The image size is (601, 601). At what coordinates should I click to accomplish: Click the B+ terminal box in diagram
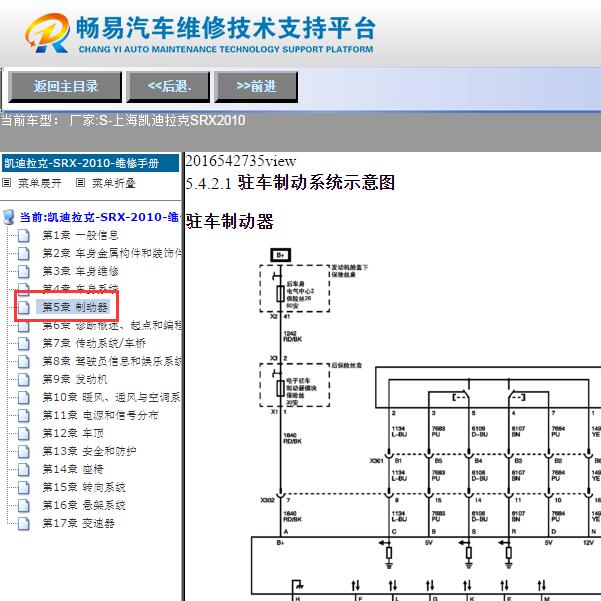[x=281, y=255]
